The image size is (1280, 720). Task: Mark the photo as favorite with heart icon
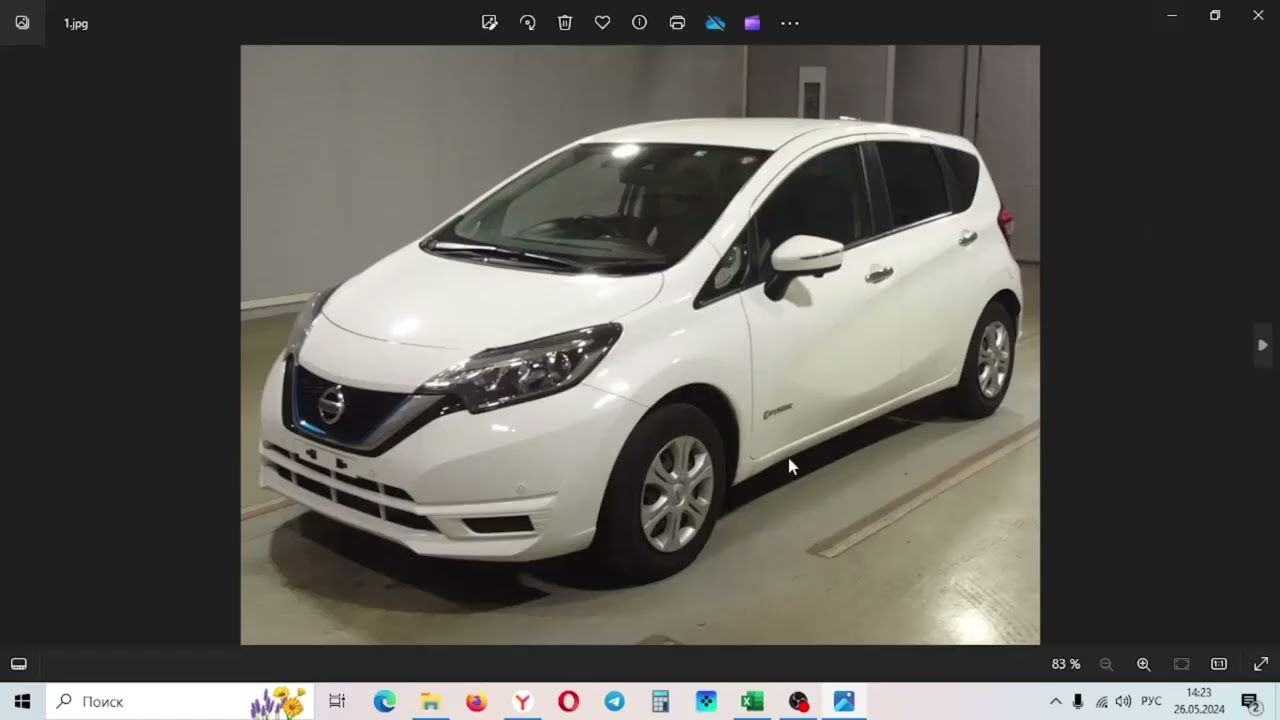pyautogui.click(x=602, y=22)
